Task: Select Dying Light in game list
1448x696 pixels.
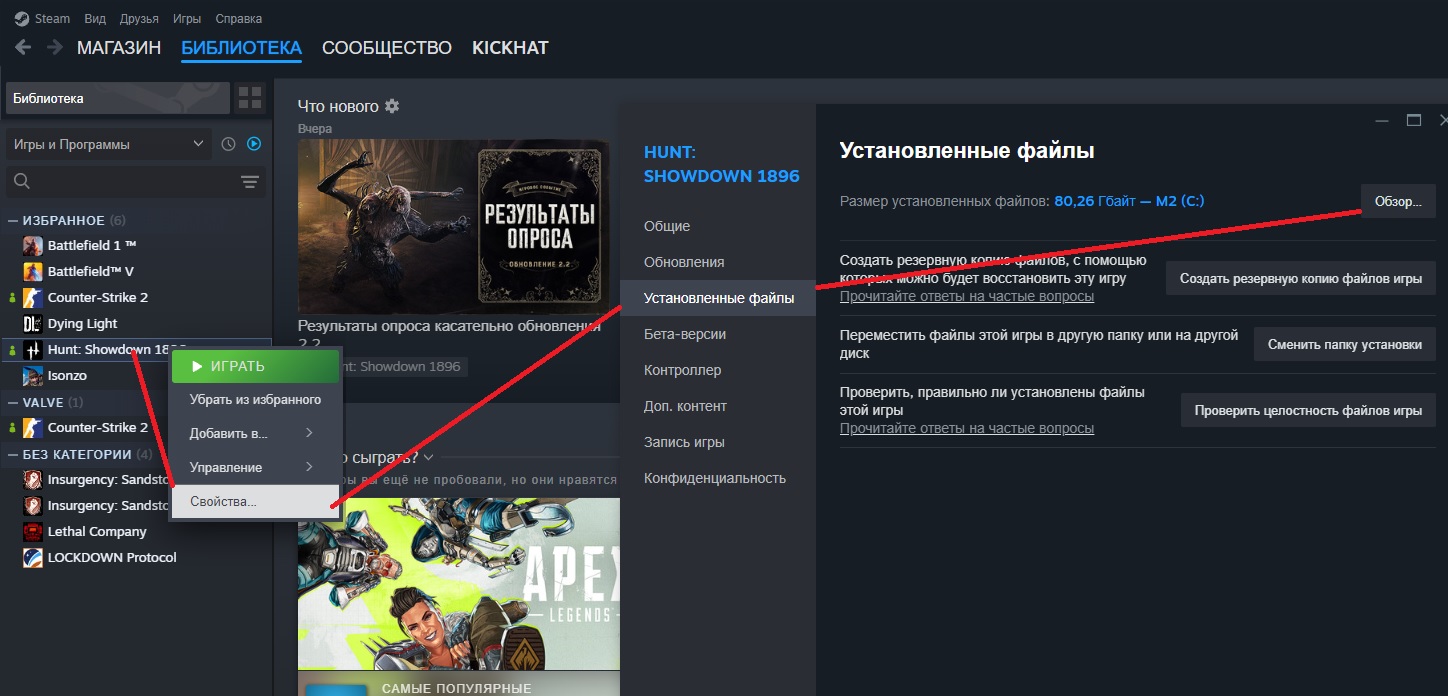Action: [82, 323]
